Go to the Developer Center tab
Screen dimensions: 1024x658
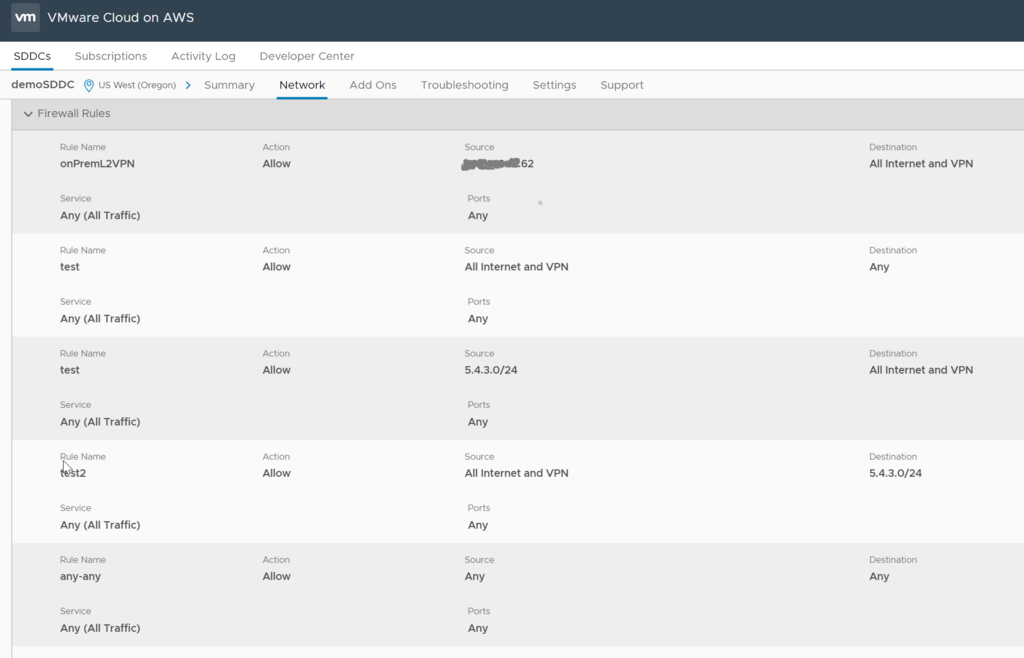(x=307, y=56)
